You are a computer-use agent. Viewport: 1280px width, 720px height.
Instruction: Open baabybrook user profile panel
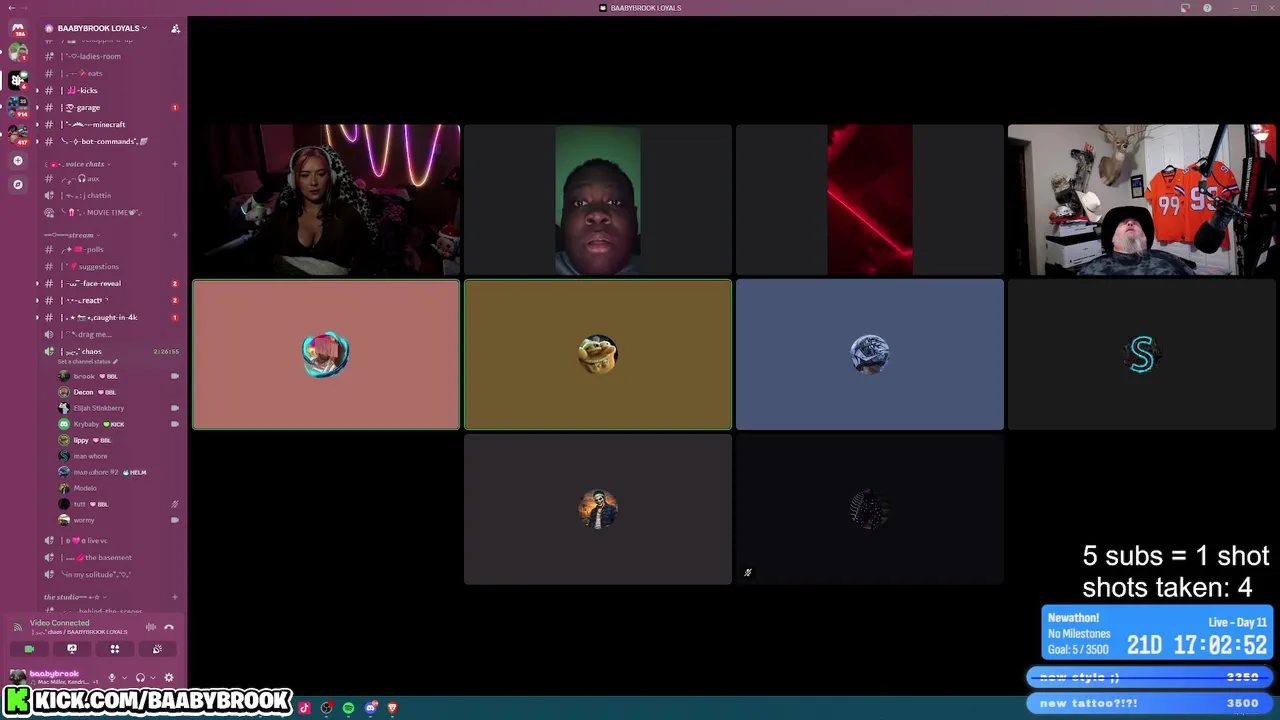pyautogui.click(x=55, y=677)
